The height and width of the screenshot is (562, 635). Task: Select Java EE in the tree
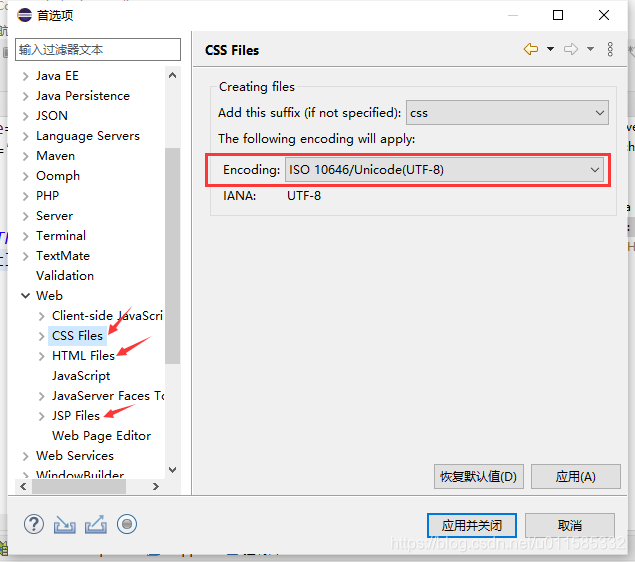tap(57, 76)
